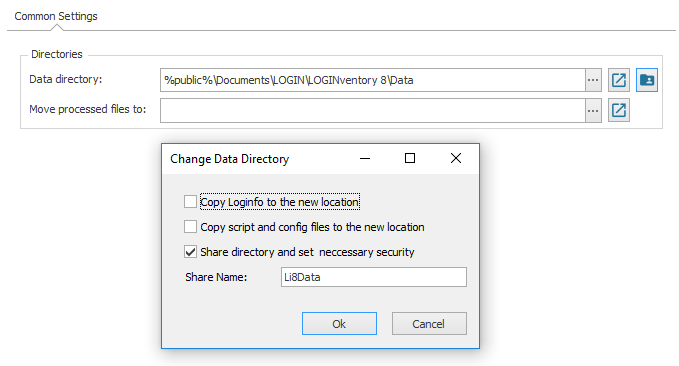Click into the Data directory path field
Screen dimensions: 679x366
[x=373, y=80]
